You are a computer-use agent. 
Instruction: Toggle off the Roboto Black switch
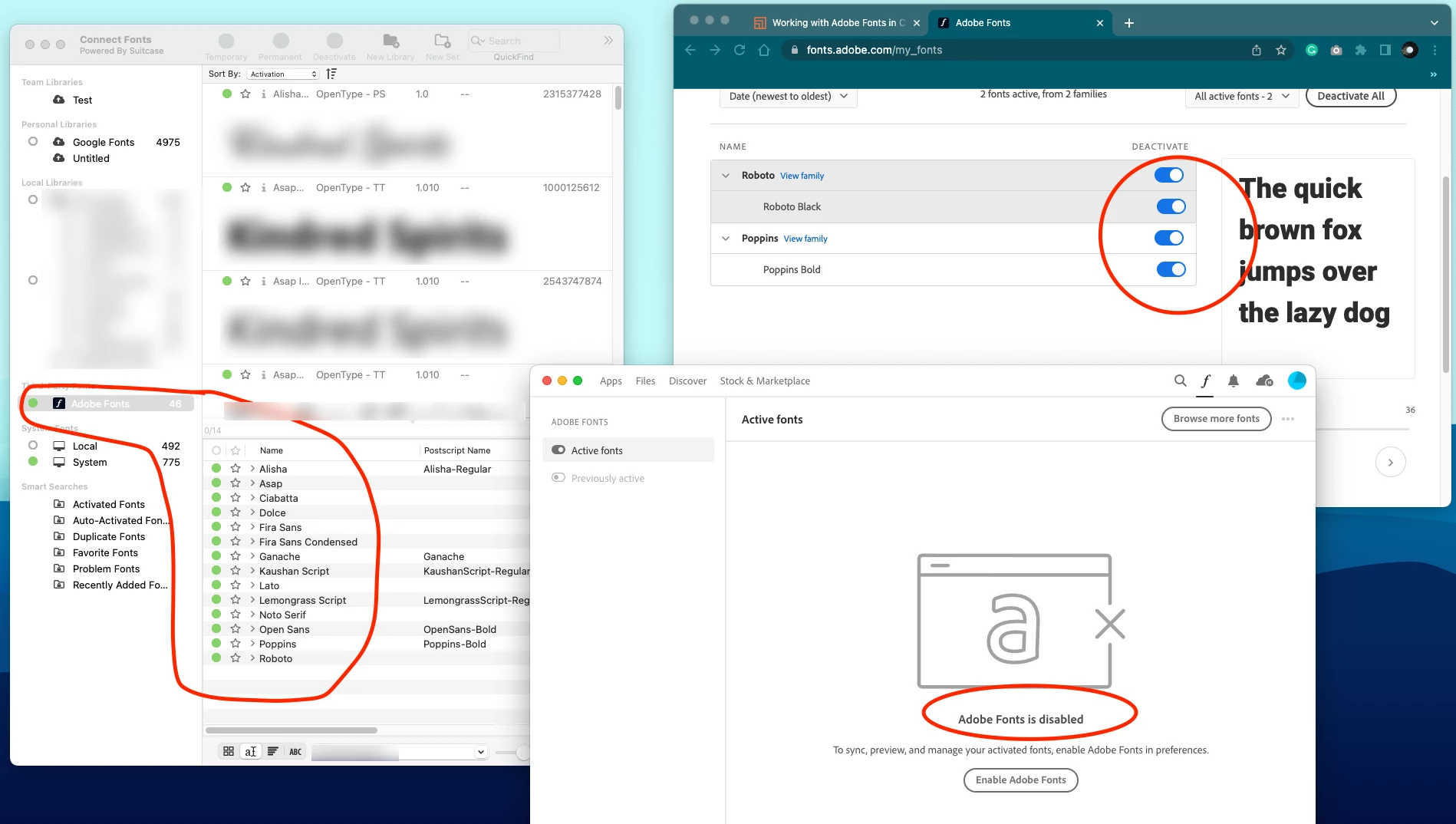(x=1171, y=206)
